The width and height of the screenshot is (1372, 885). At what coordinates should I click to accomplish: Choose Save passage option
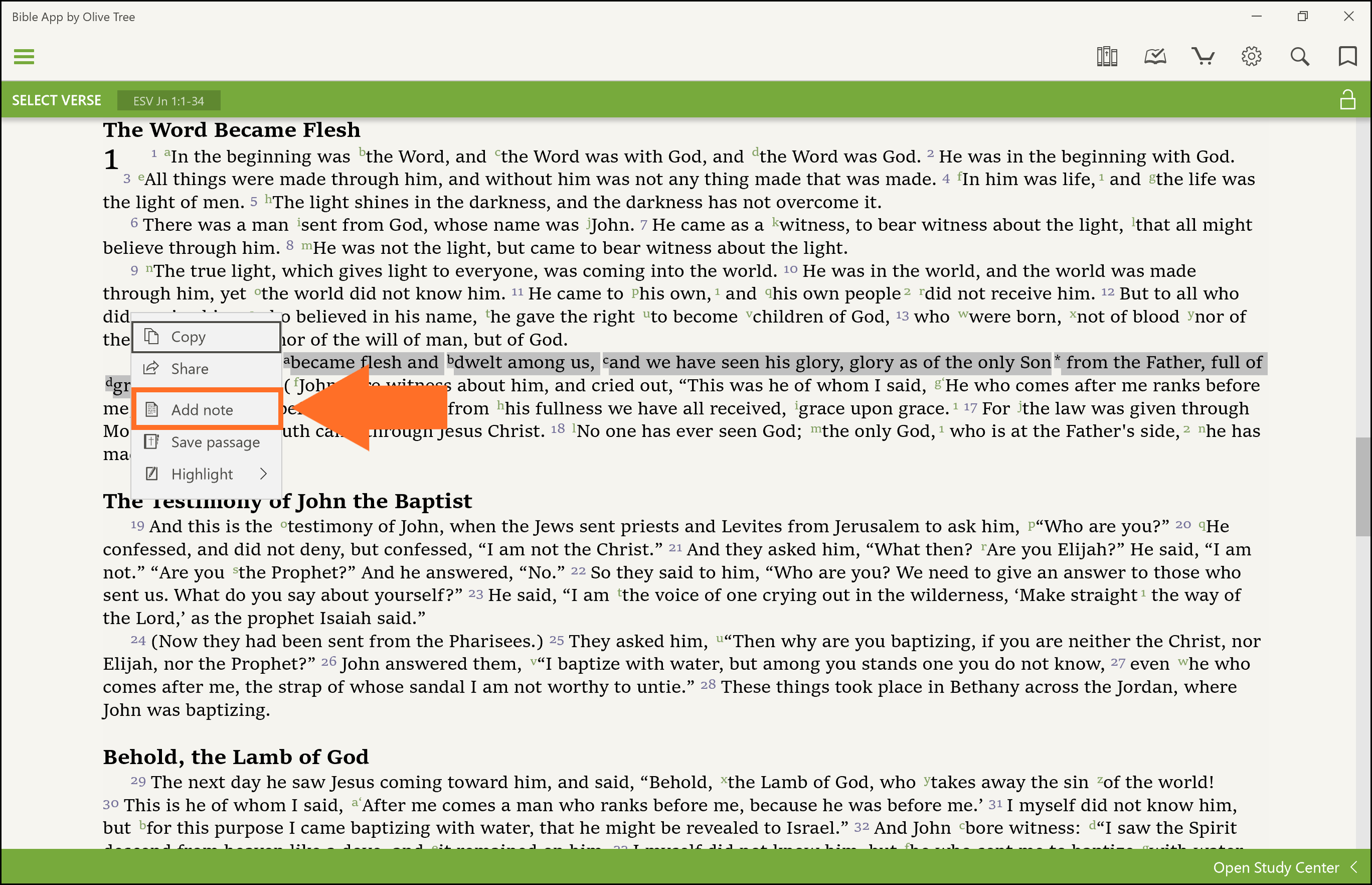(x=206, y=442)
